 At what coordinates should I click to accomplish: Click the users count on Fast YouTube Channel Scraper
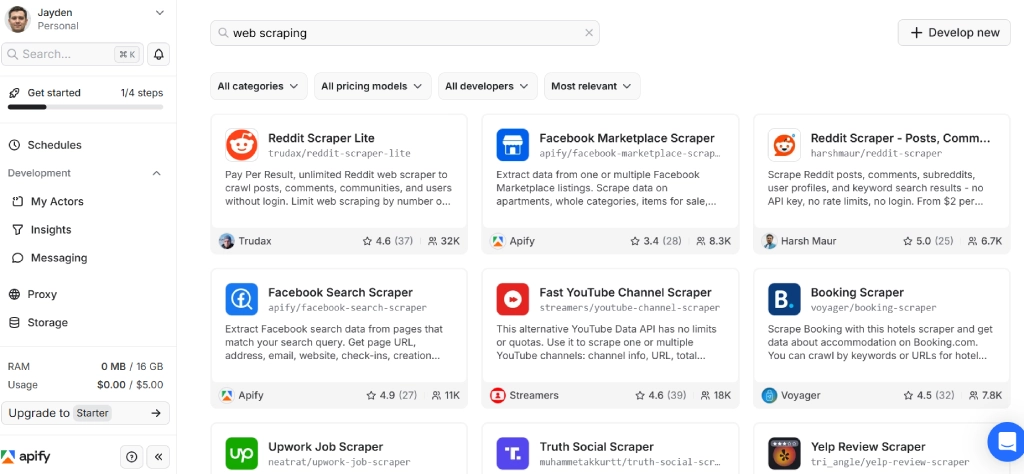(716, 395)
